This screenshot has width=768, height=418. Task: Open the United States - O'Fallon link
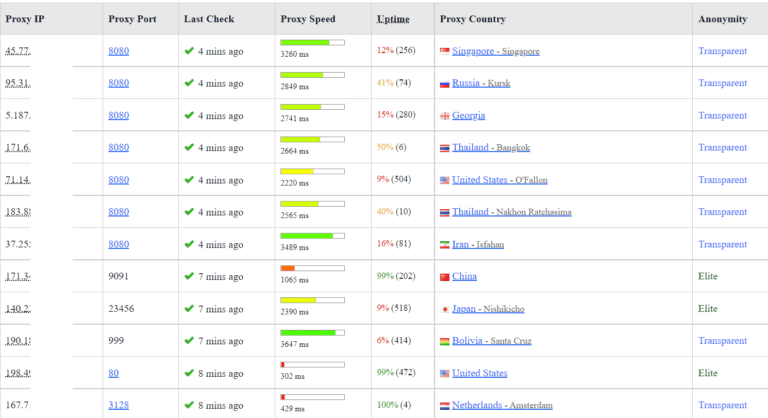pos(500,180)
